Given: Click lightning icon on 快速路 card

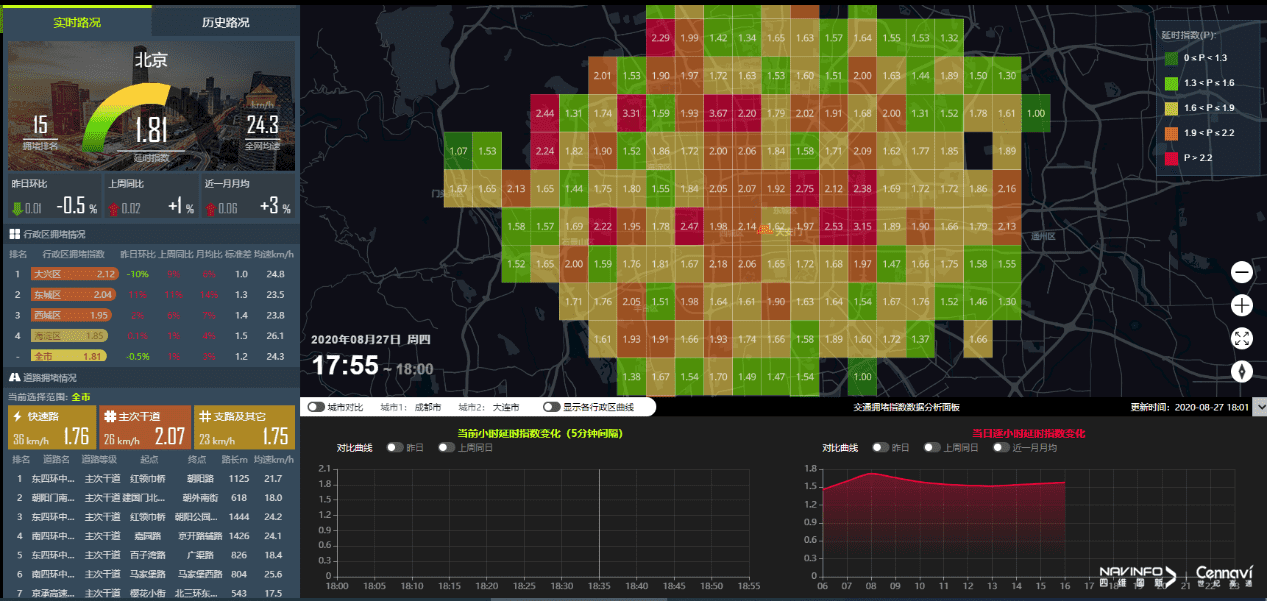Looking at the screenshot, I should tap(17, 417).
